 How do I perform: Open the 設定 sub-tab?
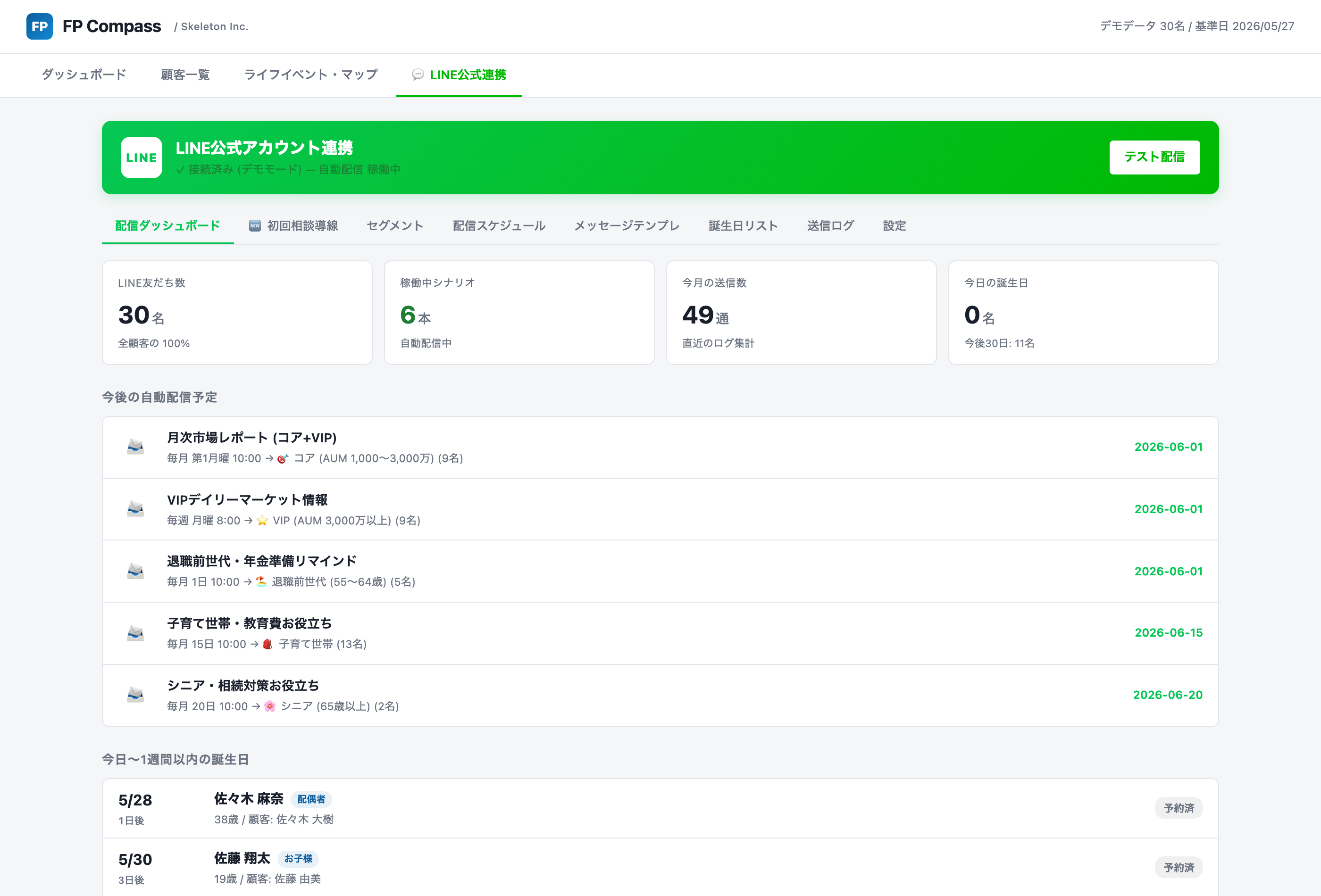[894, 225]
